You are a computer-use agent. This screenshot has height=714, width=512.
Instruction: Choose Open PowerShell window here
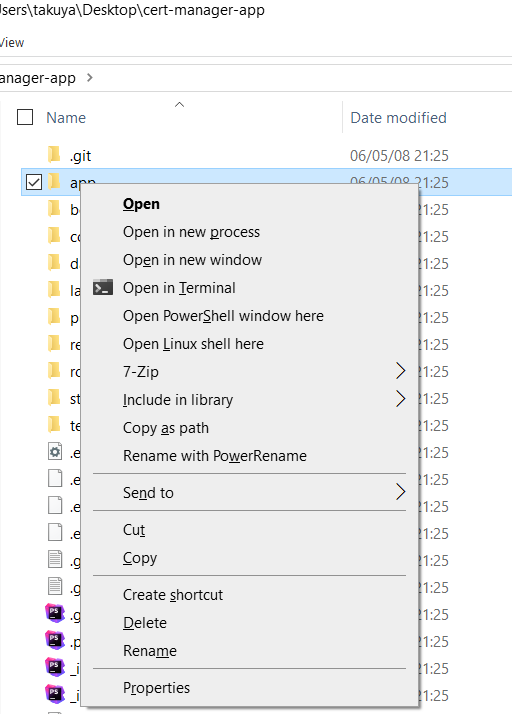223,316
